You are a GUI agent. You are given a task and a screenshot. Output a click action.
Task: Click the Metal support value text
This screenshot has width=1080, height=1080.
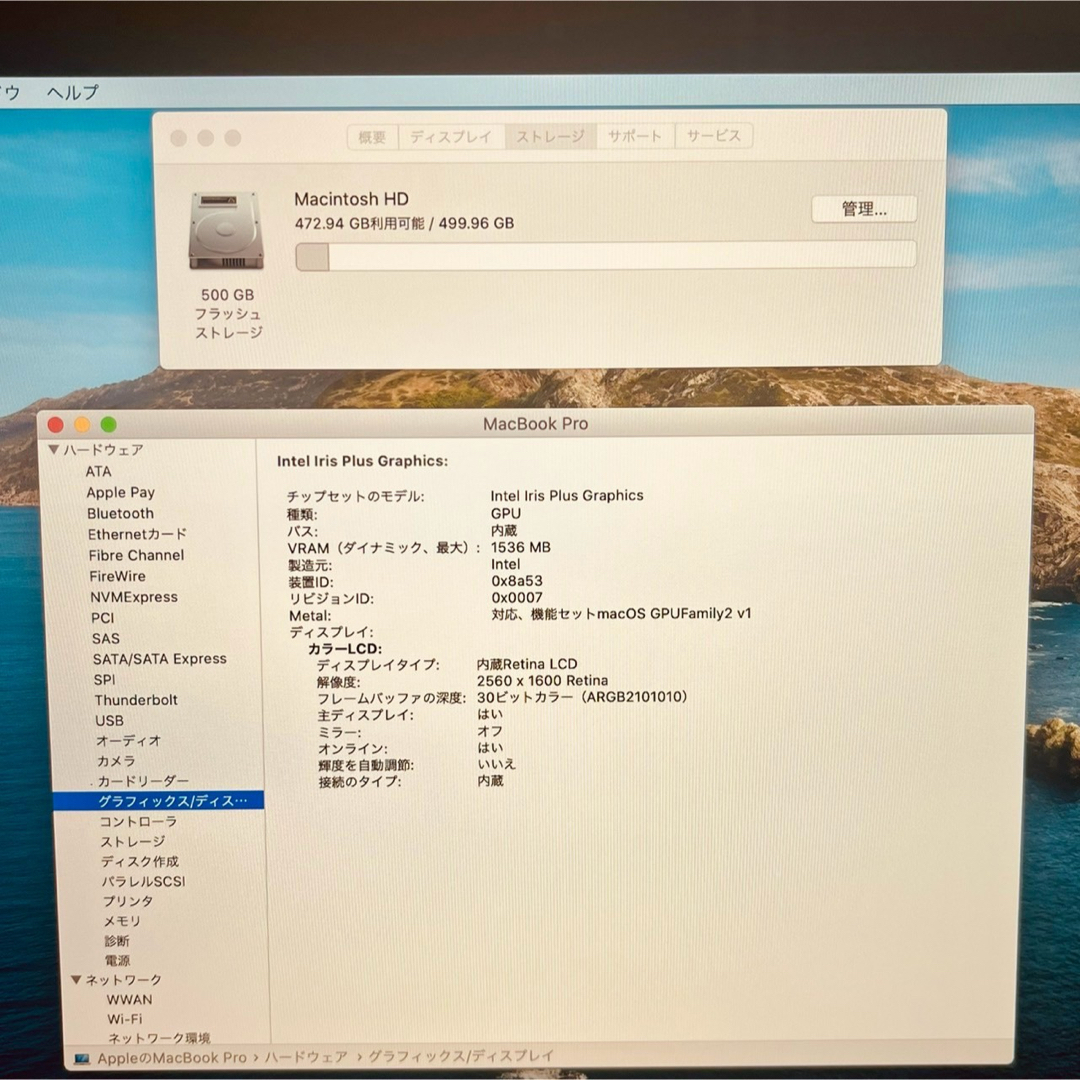[621, 614]
